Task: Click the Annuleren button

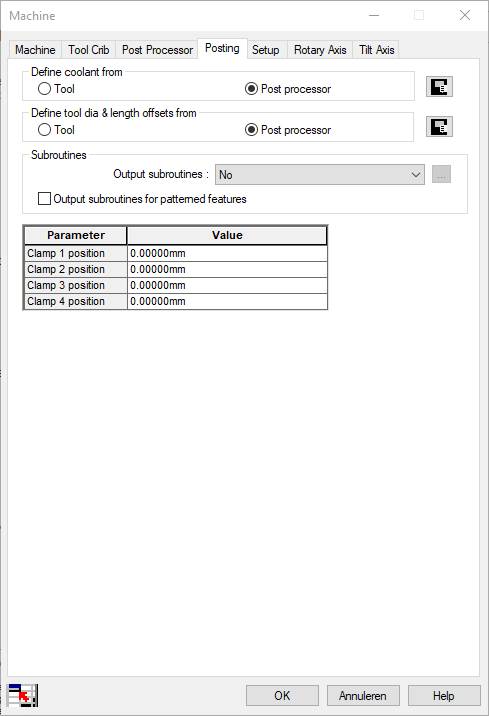Action: [x=363, y=695]
